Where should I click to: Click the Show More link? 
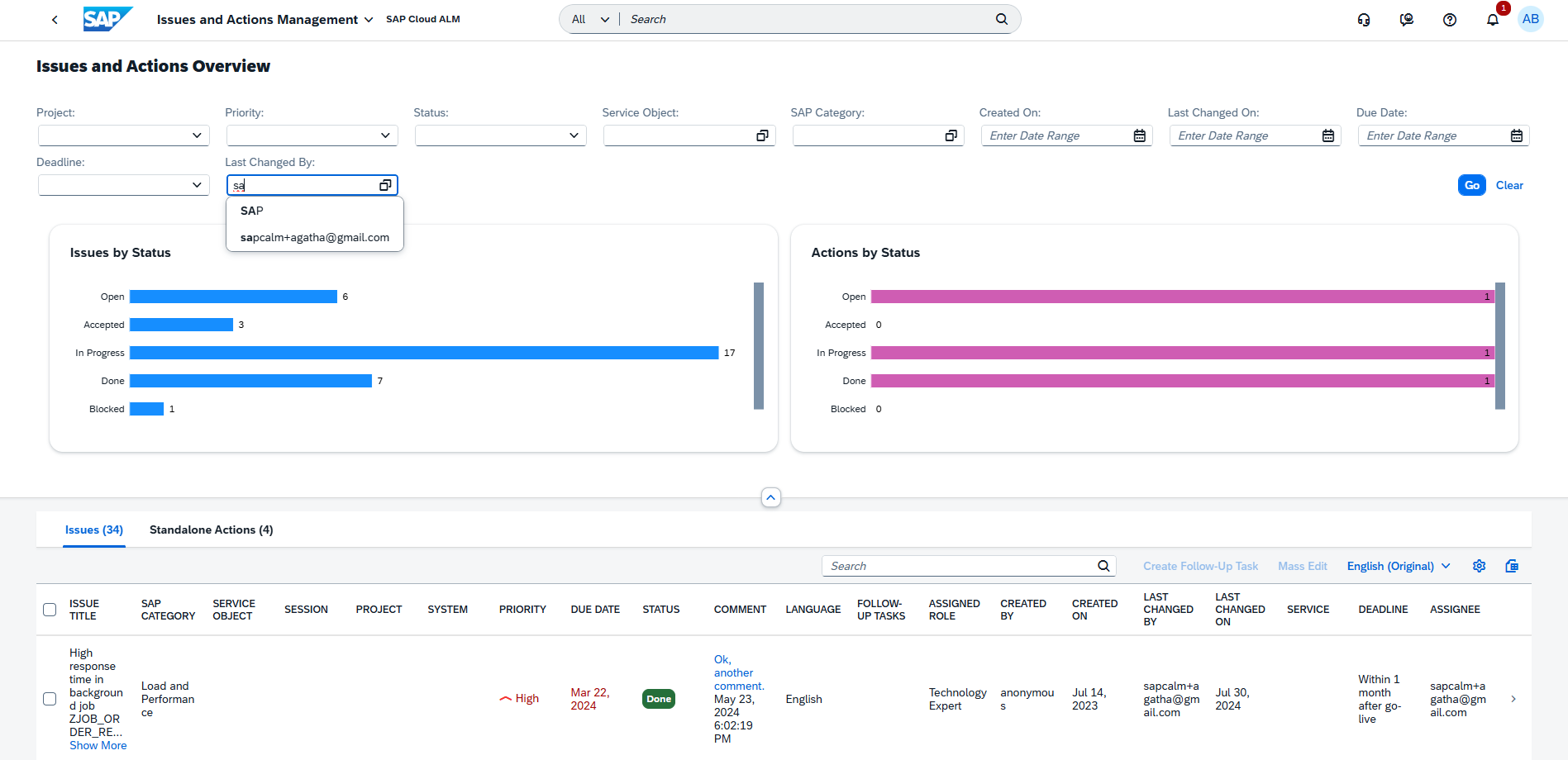coord(98,745)
